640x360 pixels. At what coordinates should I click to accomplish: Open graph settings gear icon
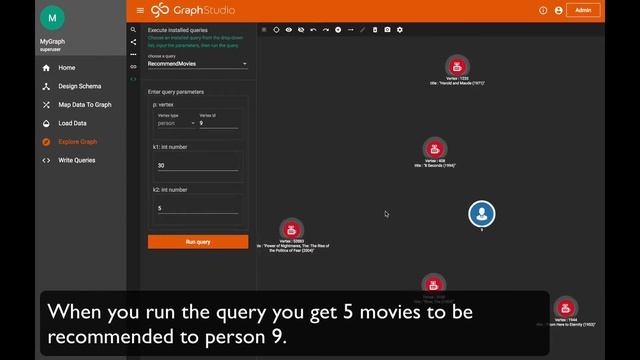tap(400, 30)
